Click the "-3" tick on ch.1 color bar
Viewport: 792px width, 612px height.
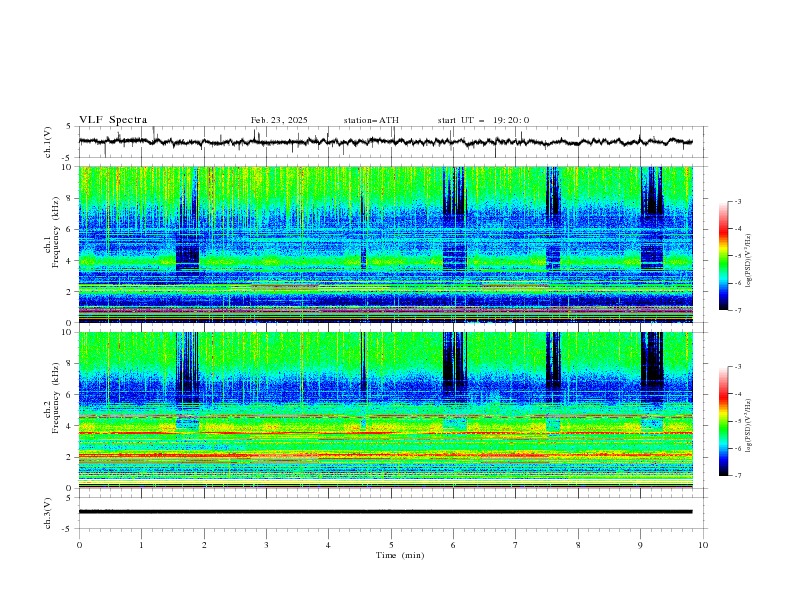click(737, 201)
